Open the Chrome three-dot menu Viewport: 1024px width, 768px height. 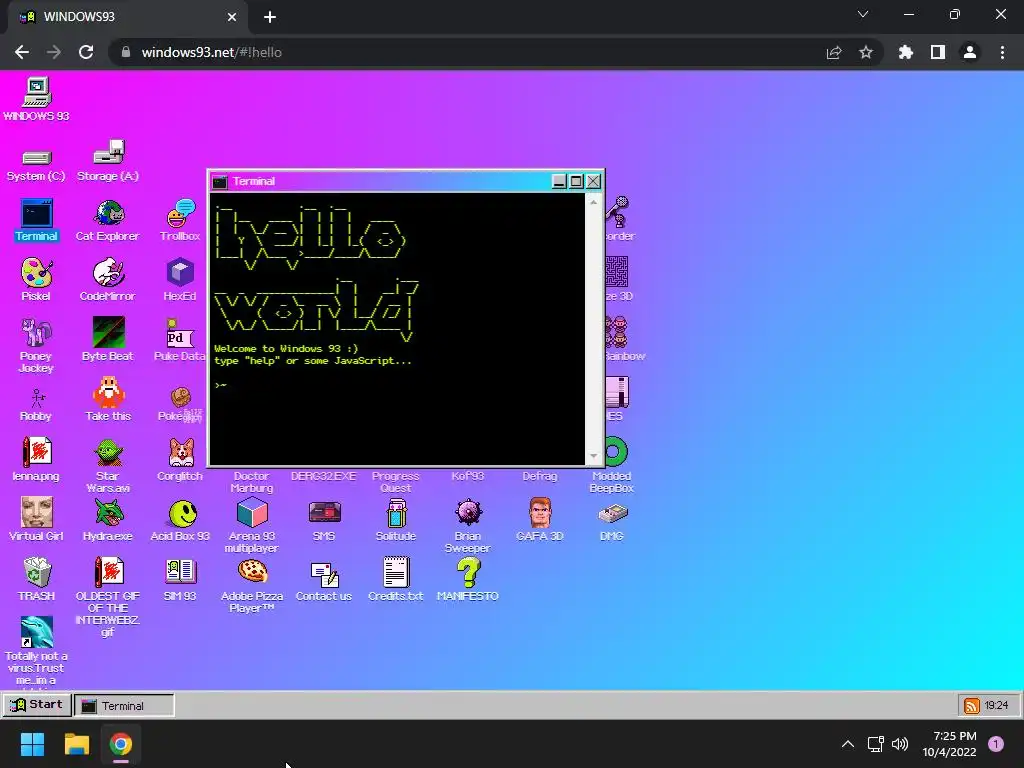coord(1002,52)
